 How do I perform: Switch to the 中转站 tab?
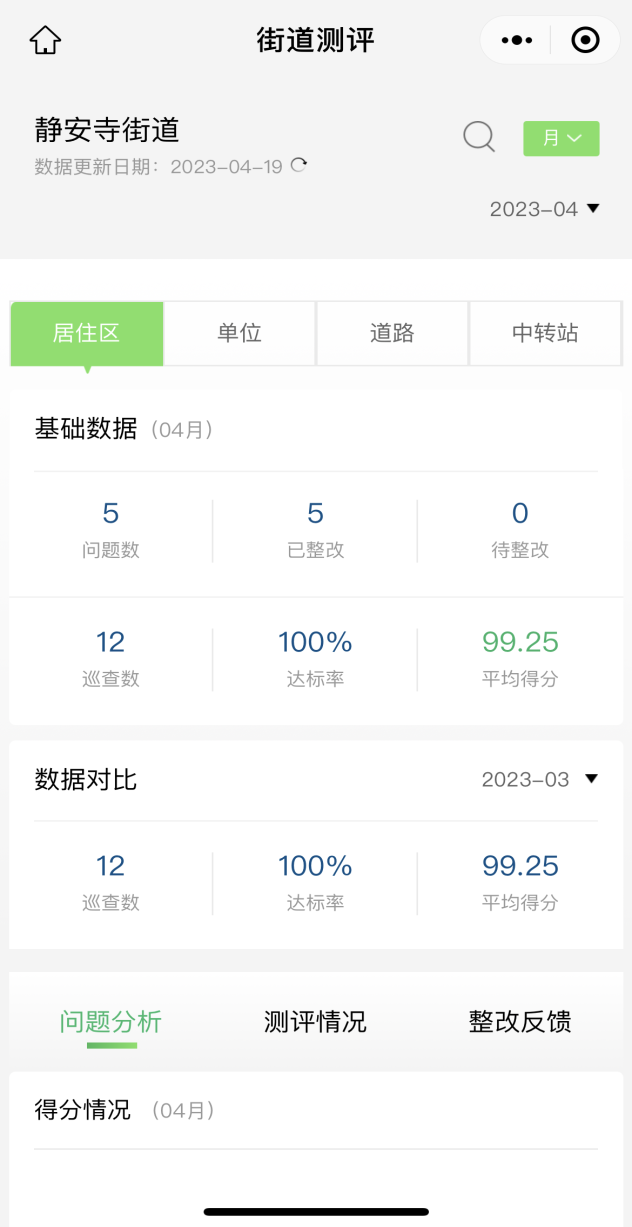545,334
